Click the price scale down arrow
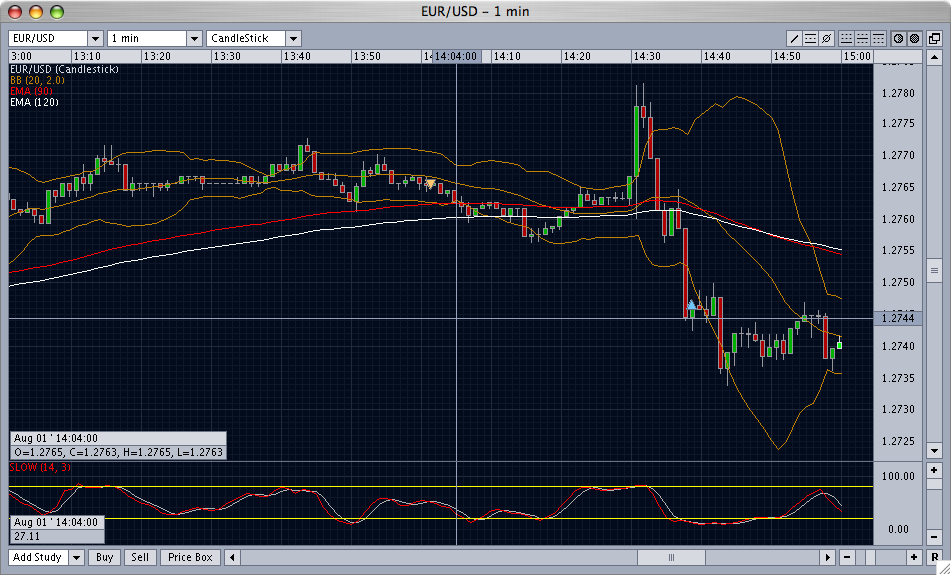 934,451
